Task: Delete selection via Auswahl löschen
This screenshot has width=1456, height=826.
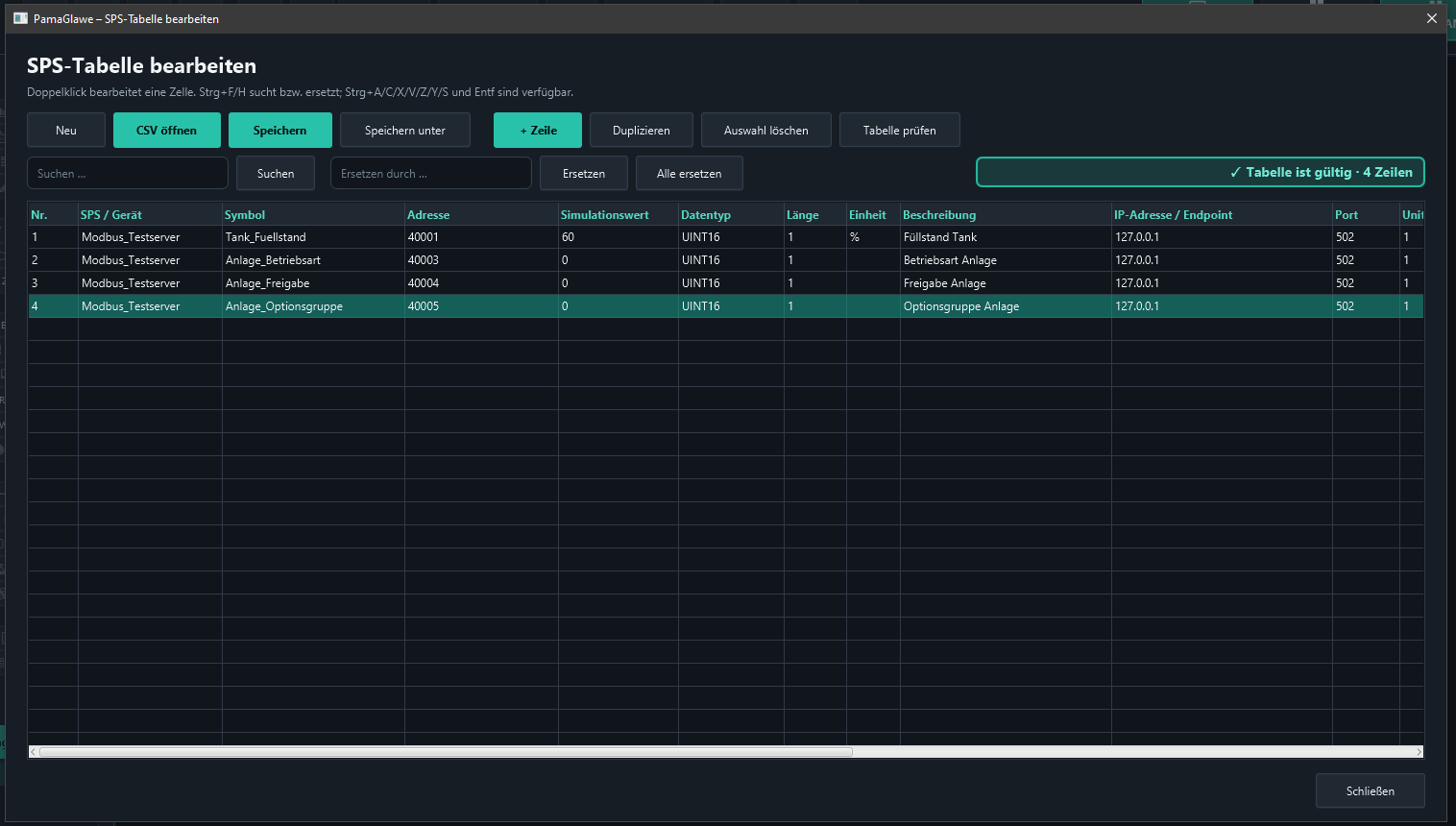Action: point(766,131)
